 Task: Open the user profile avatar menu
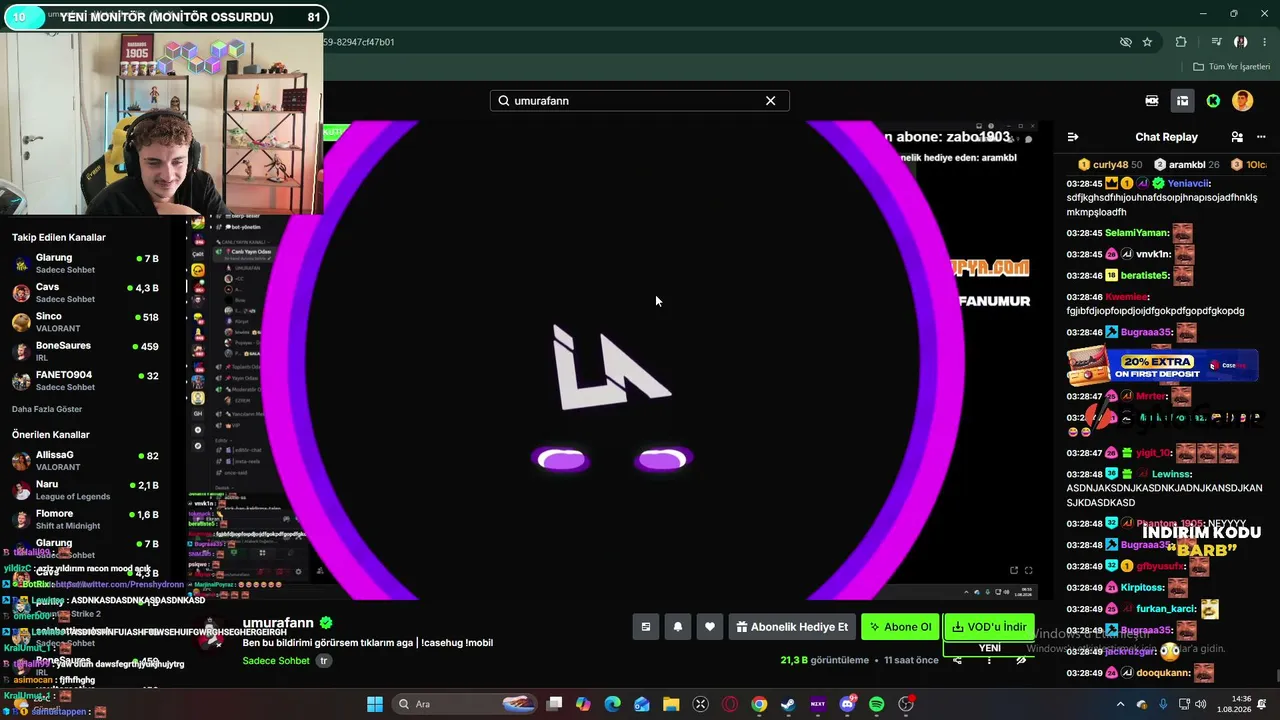1242,101
